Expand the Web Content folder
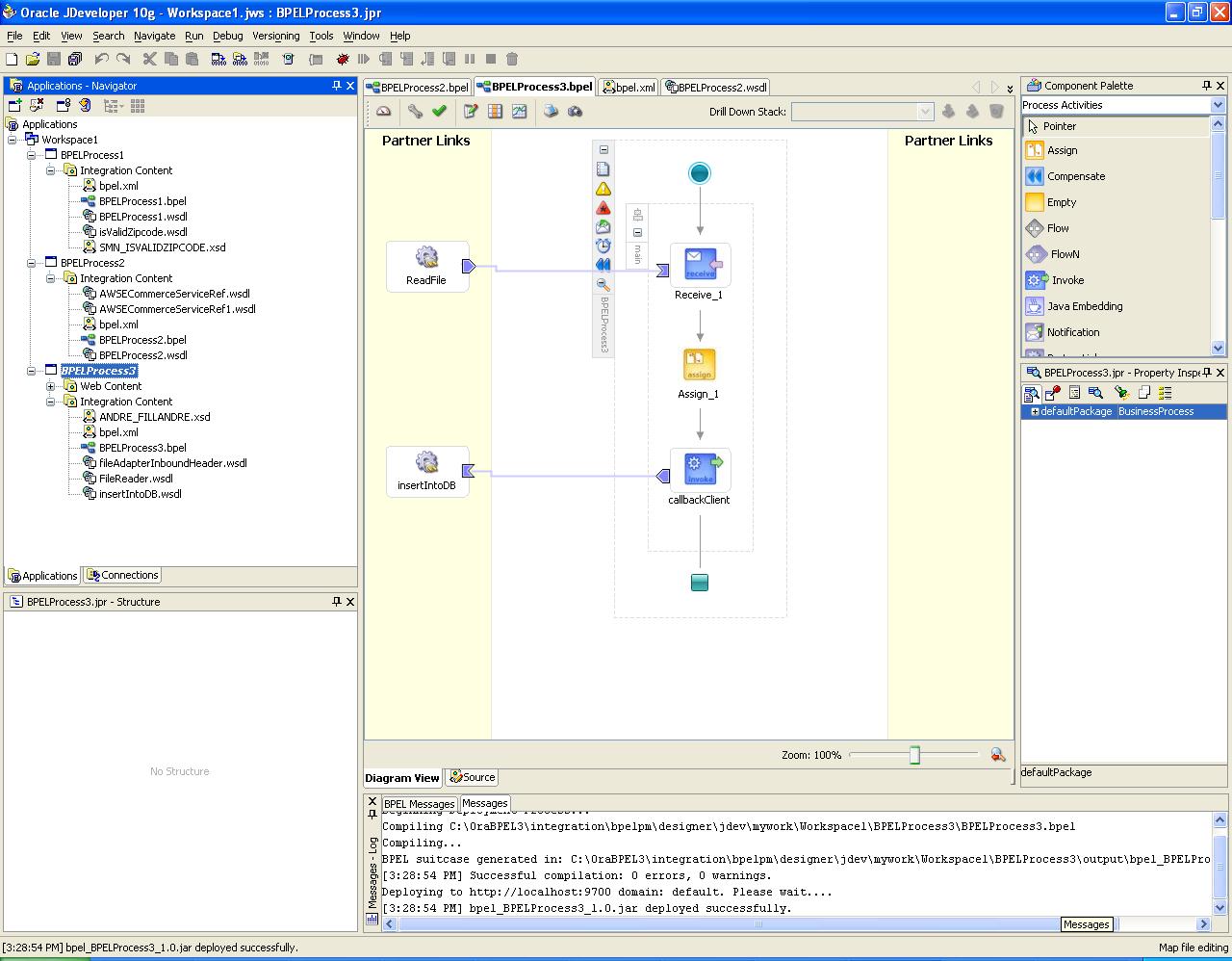1232x961 pixels. pos(51,386)
